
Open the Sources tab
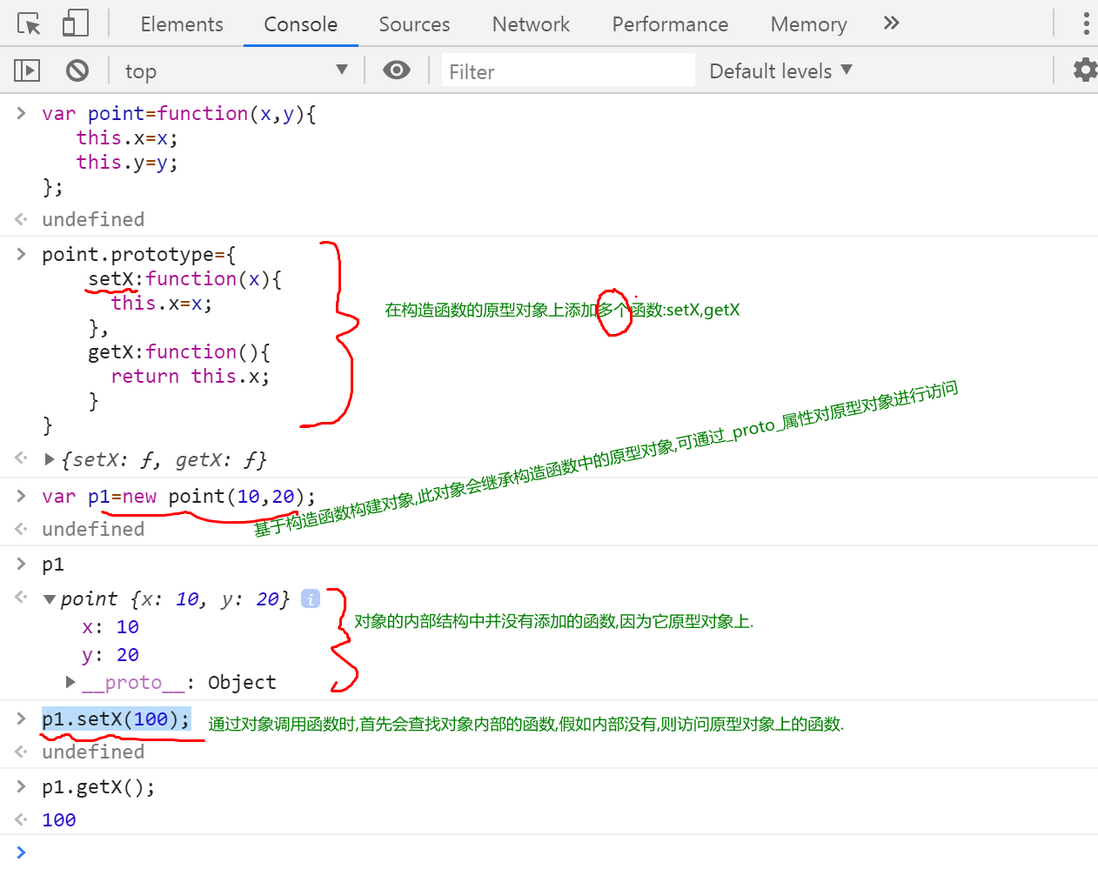(414, 25)
